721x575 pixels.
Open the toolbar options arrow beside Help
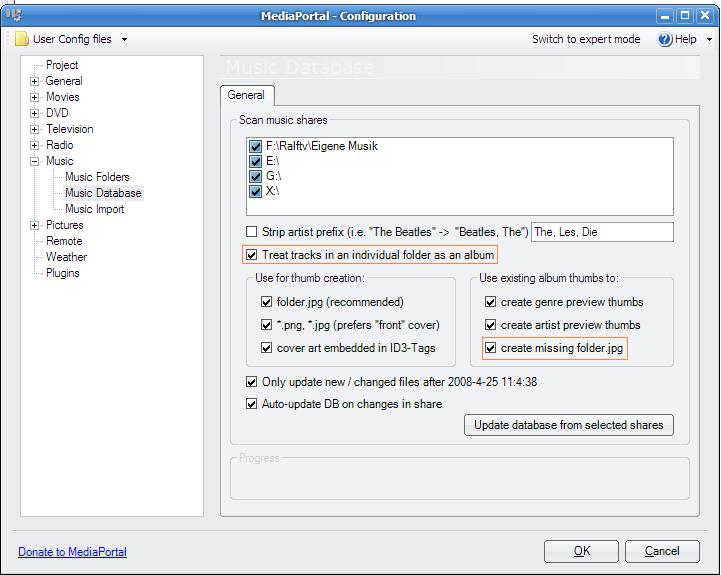709,40
